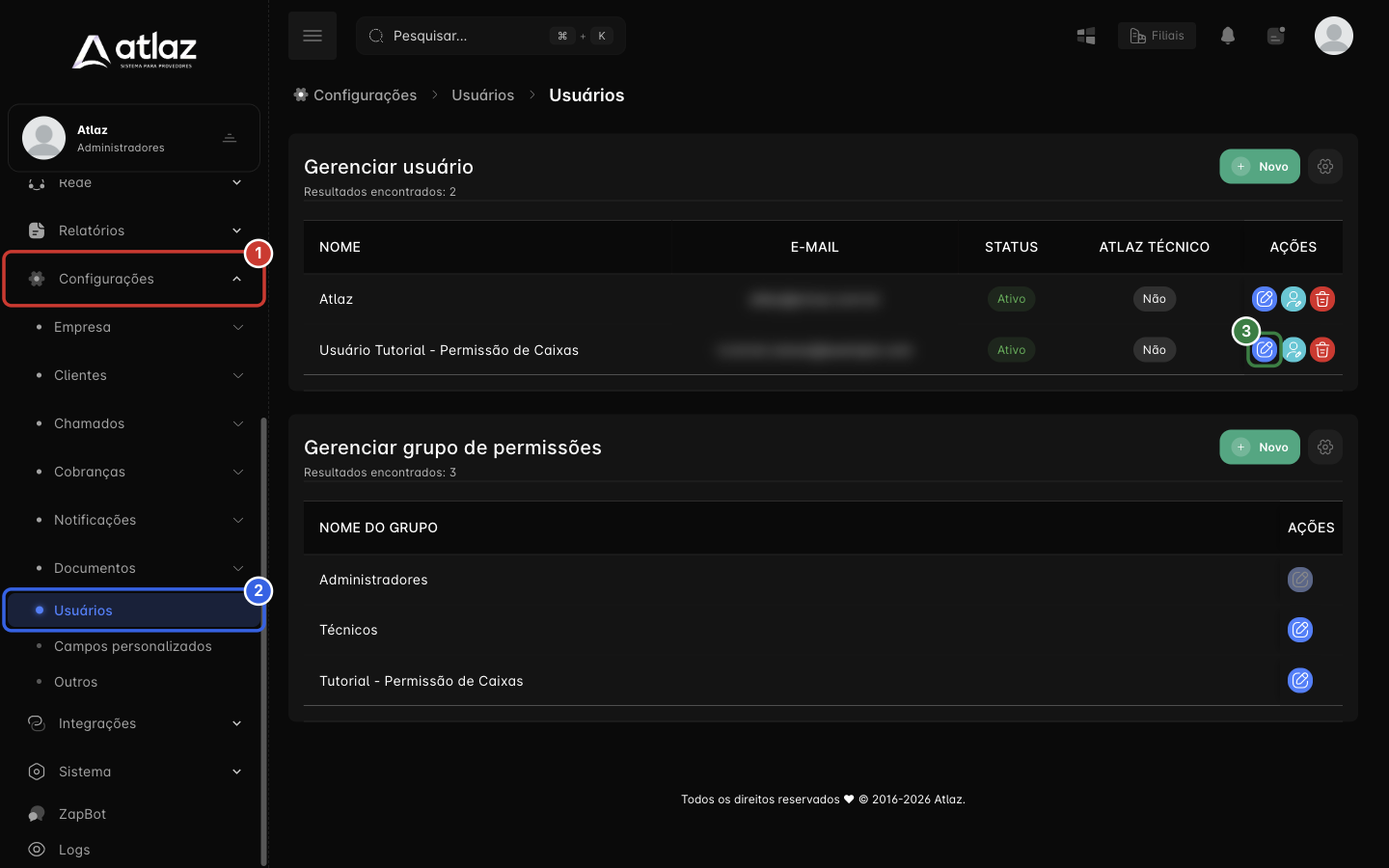Toggle the hamburger sidebar menu button

(313, 36)
